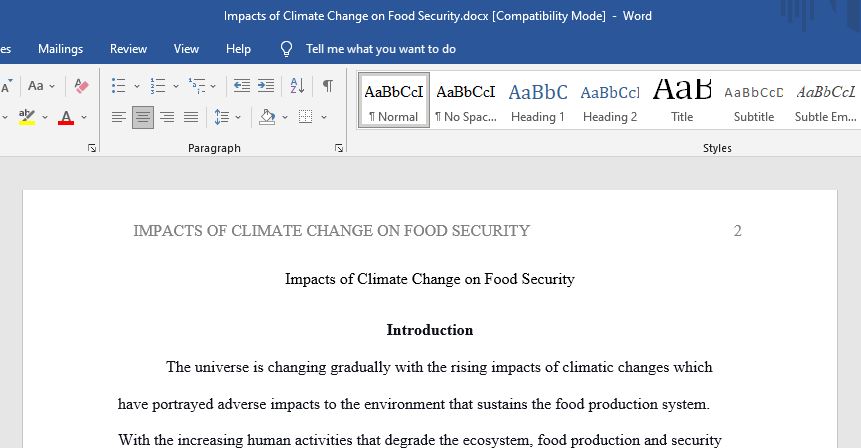Click the Numbering list icon
This screenshot has height=448, width=861.
158,86
